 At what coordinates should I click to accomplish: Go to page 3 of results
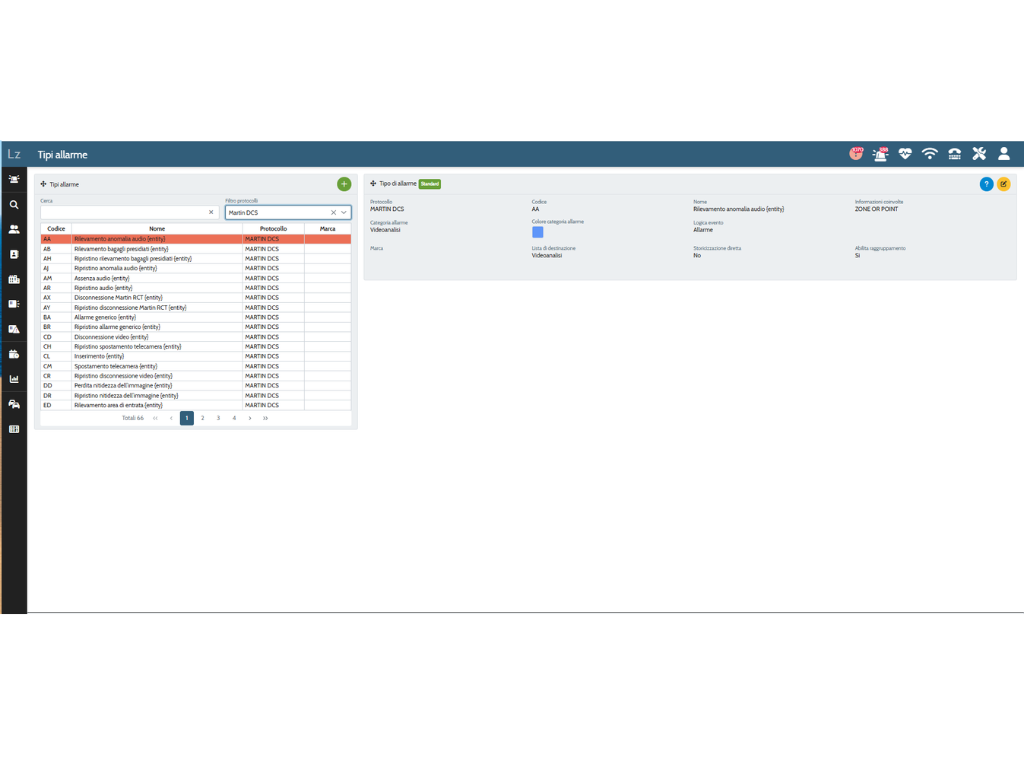coord(218,418)
